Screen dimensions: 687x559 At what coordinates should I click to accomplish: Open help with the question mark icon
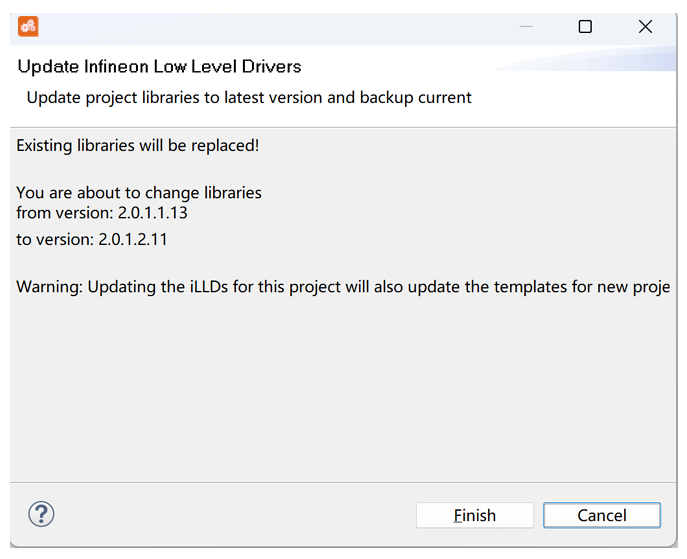[41, 514]
